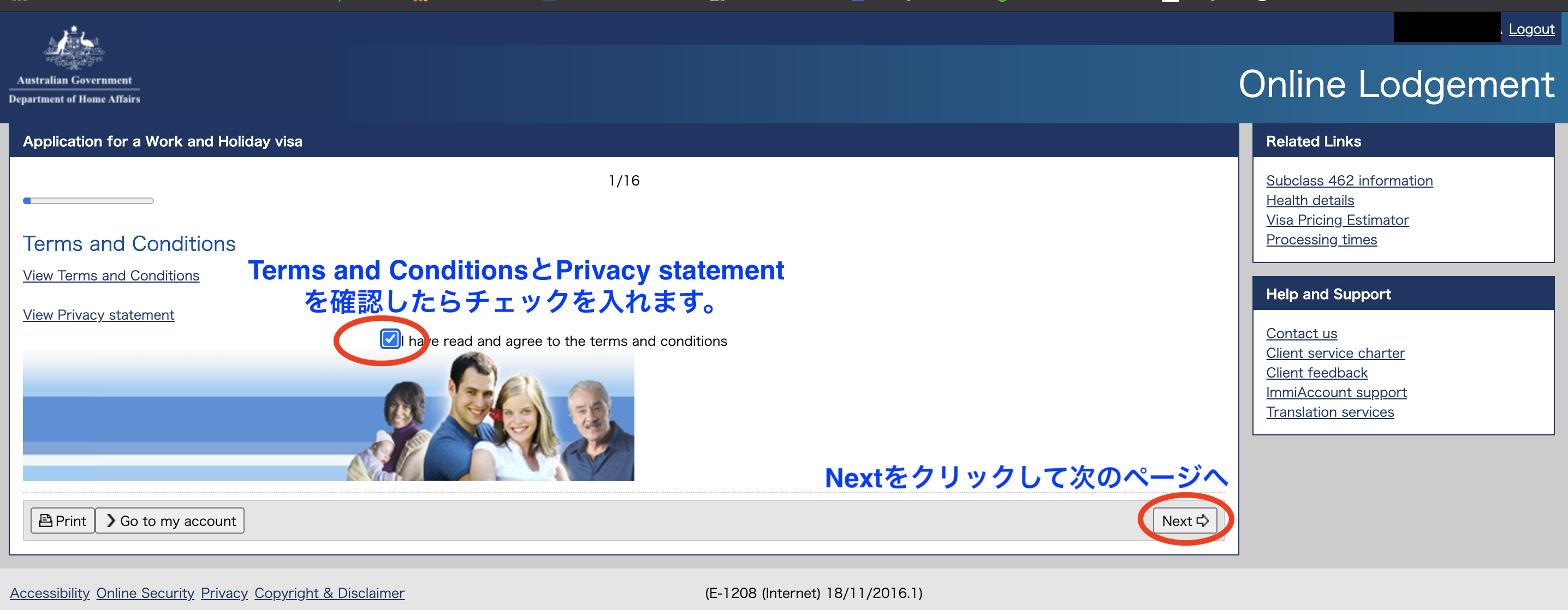Screen dimensions: 1568x610
Task: Click the banner photo of smiling people
Action: click(x=329, y=416)
